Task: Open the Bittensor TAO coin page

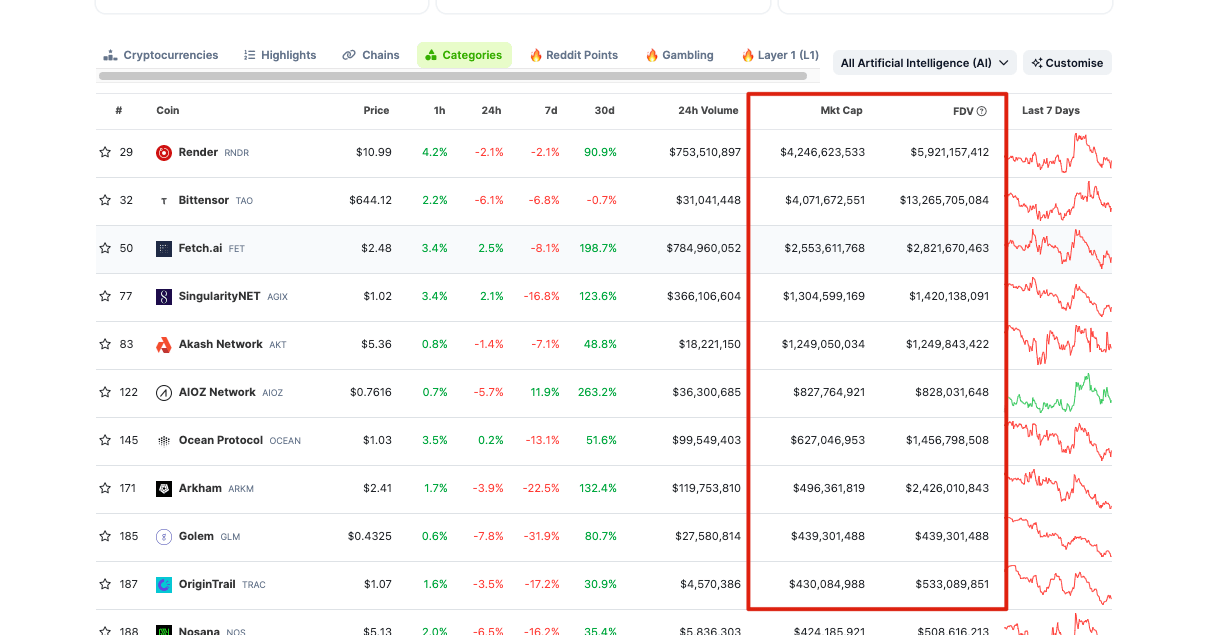Action: click(x=216, y=201)
